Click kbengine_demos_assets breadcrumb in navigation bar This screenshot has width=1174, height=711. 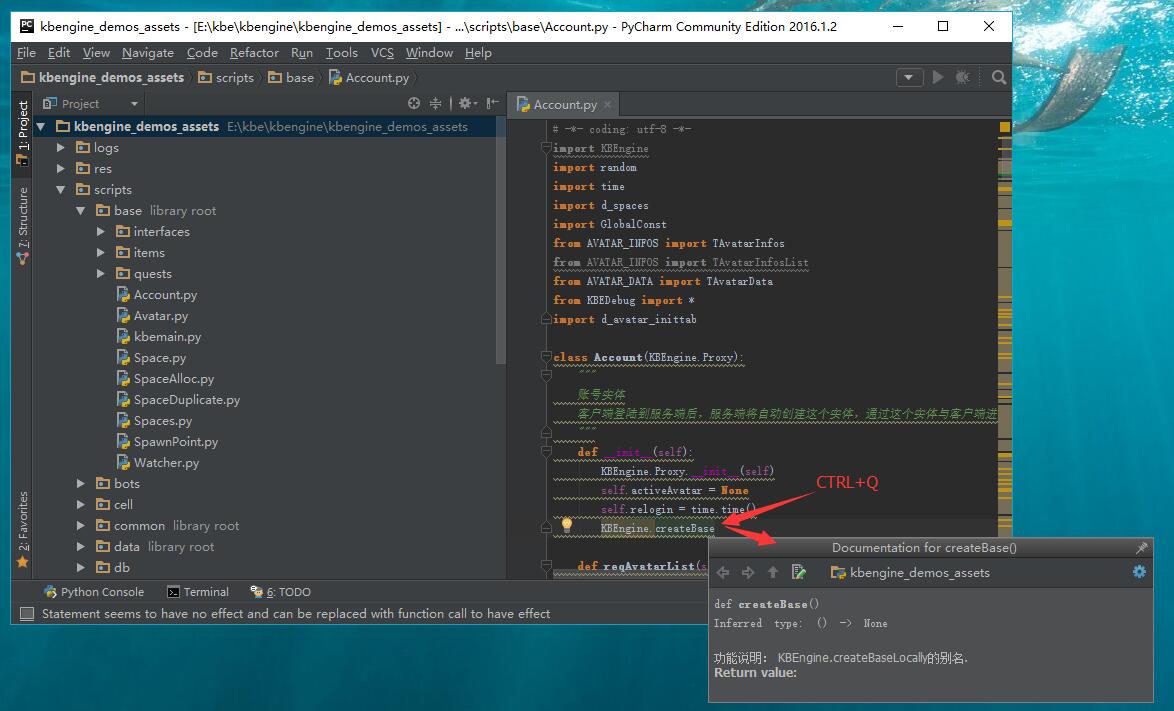[x=102, y=77]
